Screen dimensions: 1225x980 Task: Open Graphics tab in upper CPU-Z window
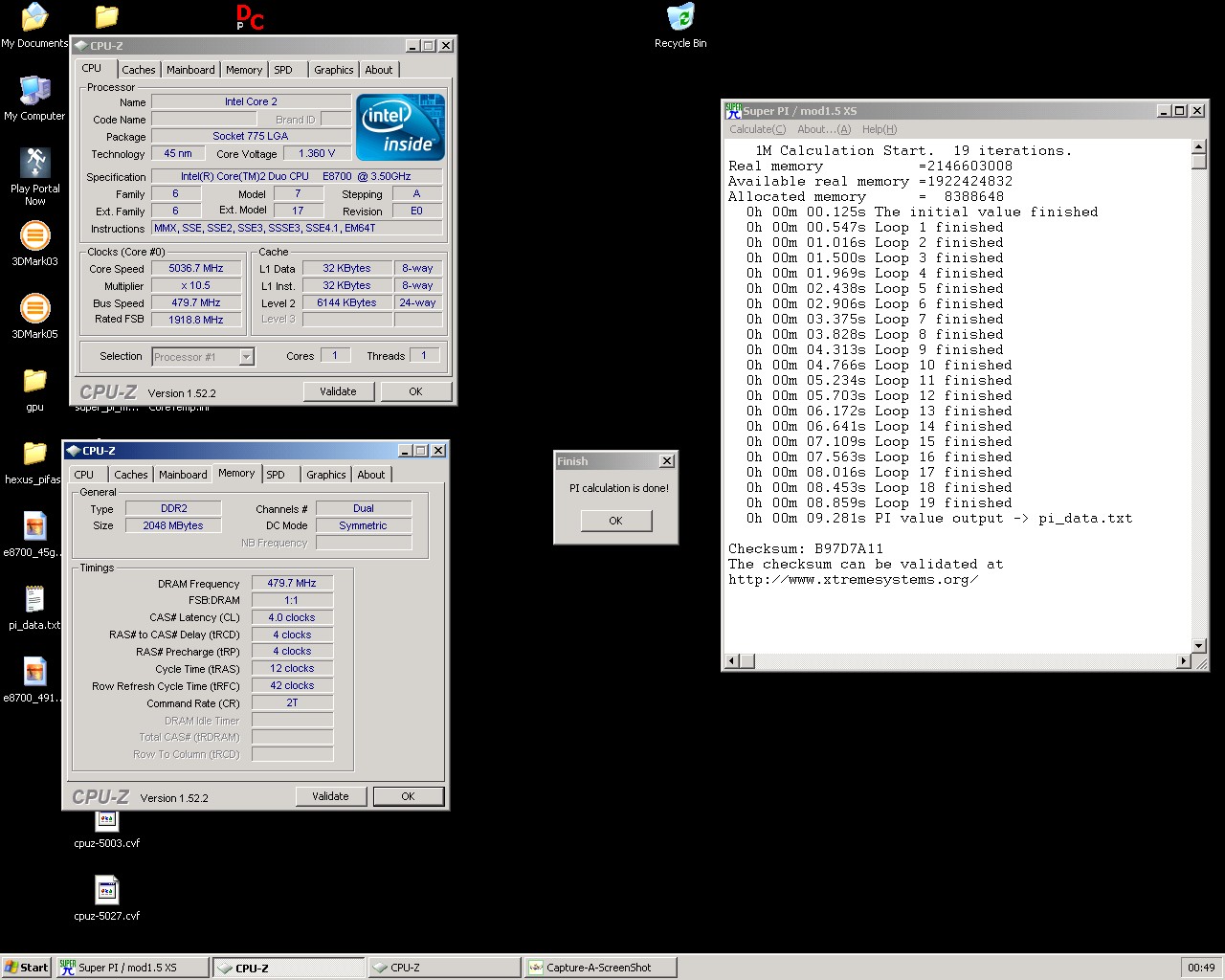(333, 70)
